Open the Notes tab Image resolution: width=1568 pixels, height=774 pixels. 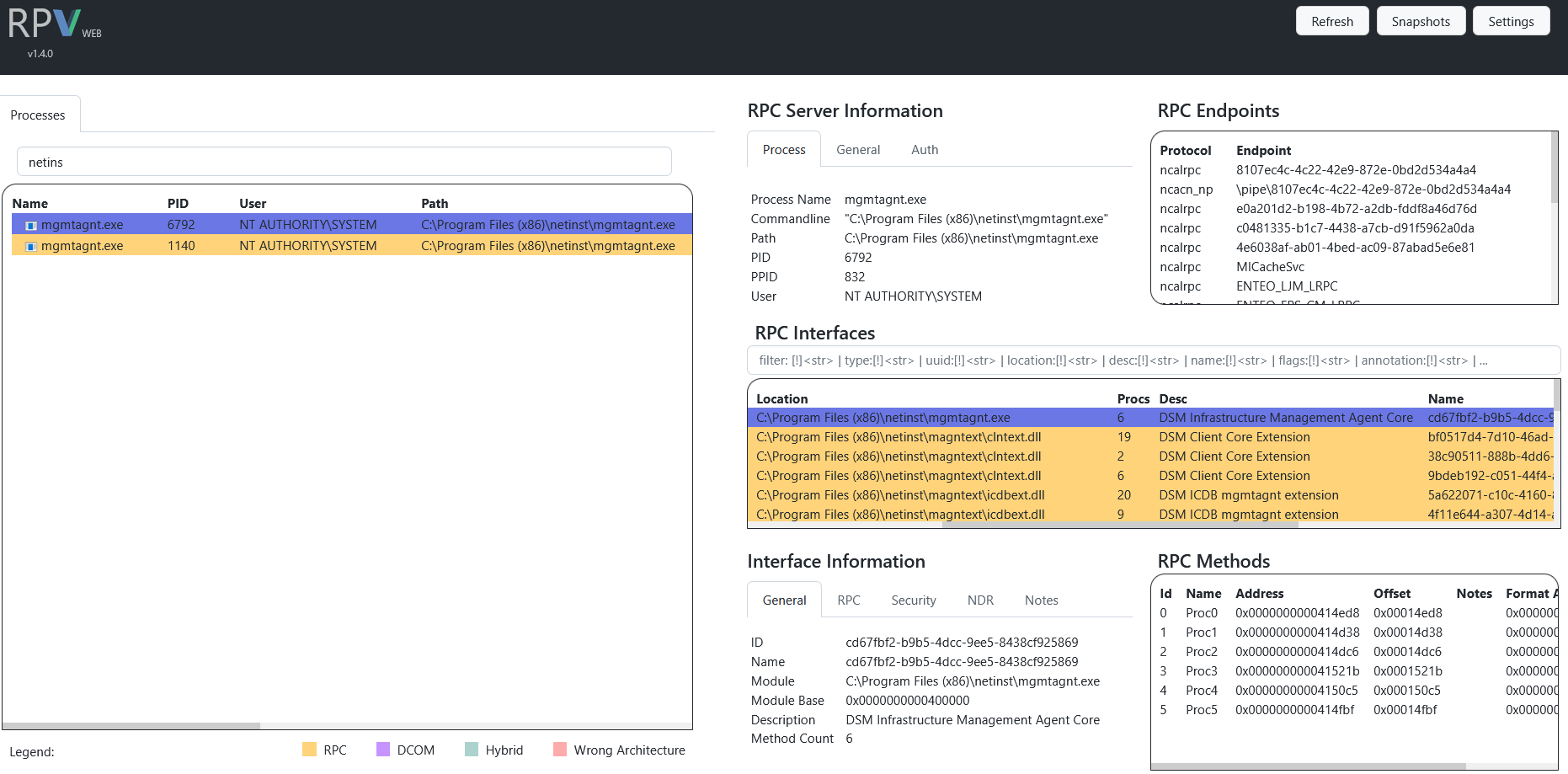point(1042,600)
